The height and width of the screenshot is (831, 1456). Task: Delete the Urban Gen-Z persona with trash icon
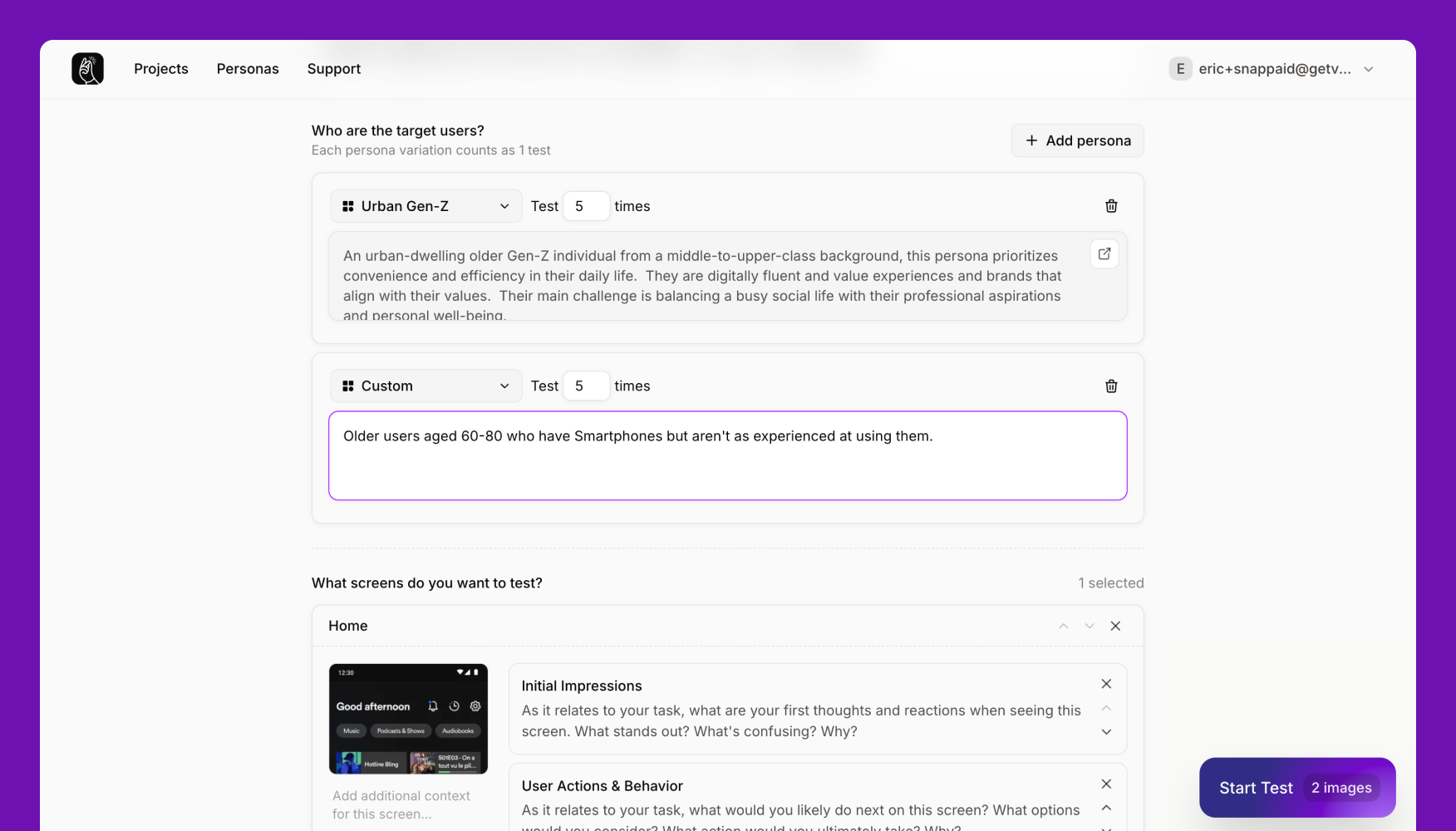point(1111,205)
